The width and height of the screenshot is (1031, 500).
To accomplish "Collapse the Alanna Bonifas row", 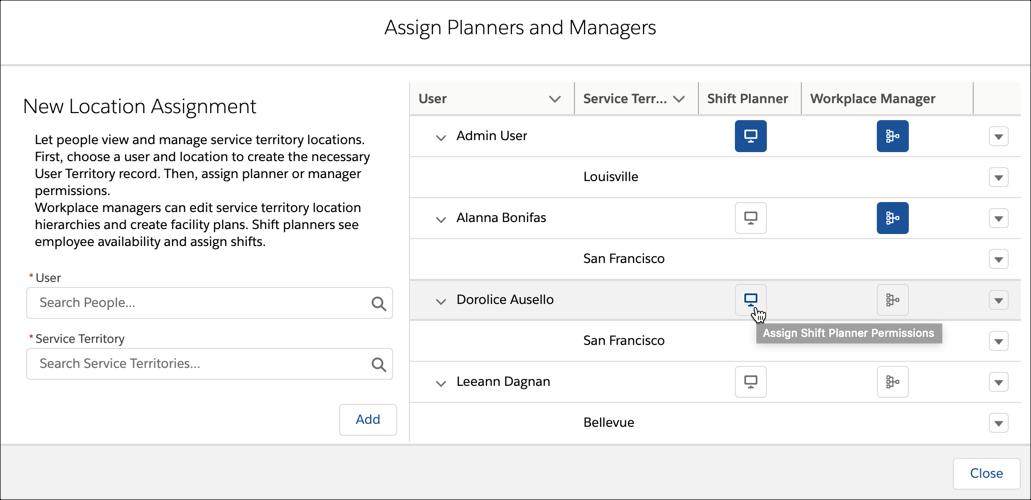I will pos(441,218).
